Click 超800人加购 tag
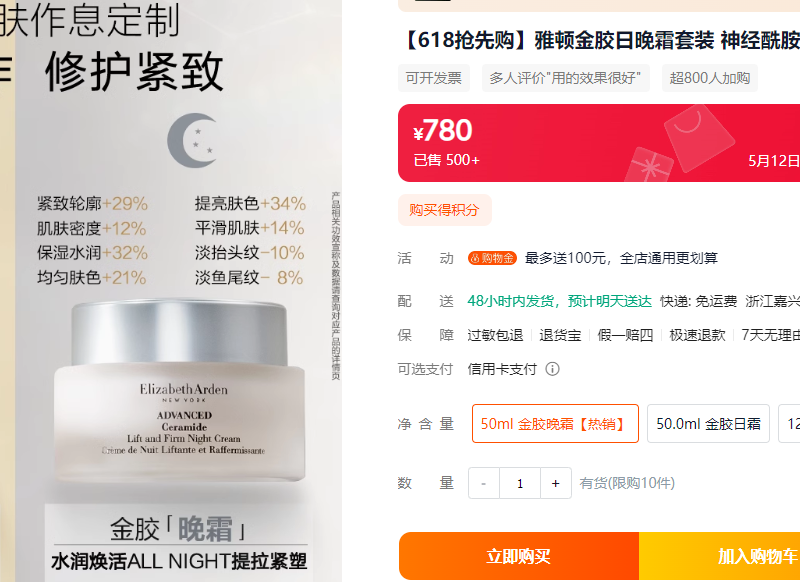 point(710,78)
